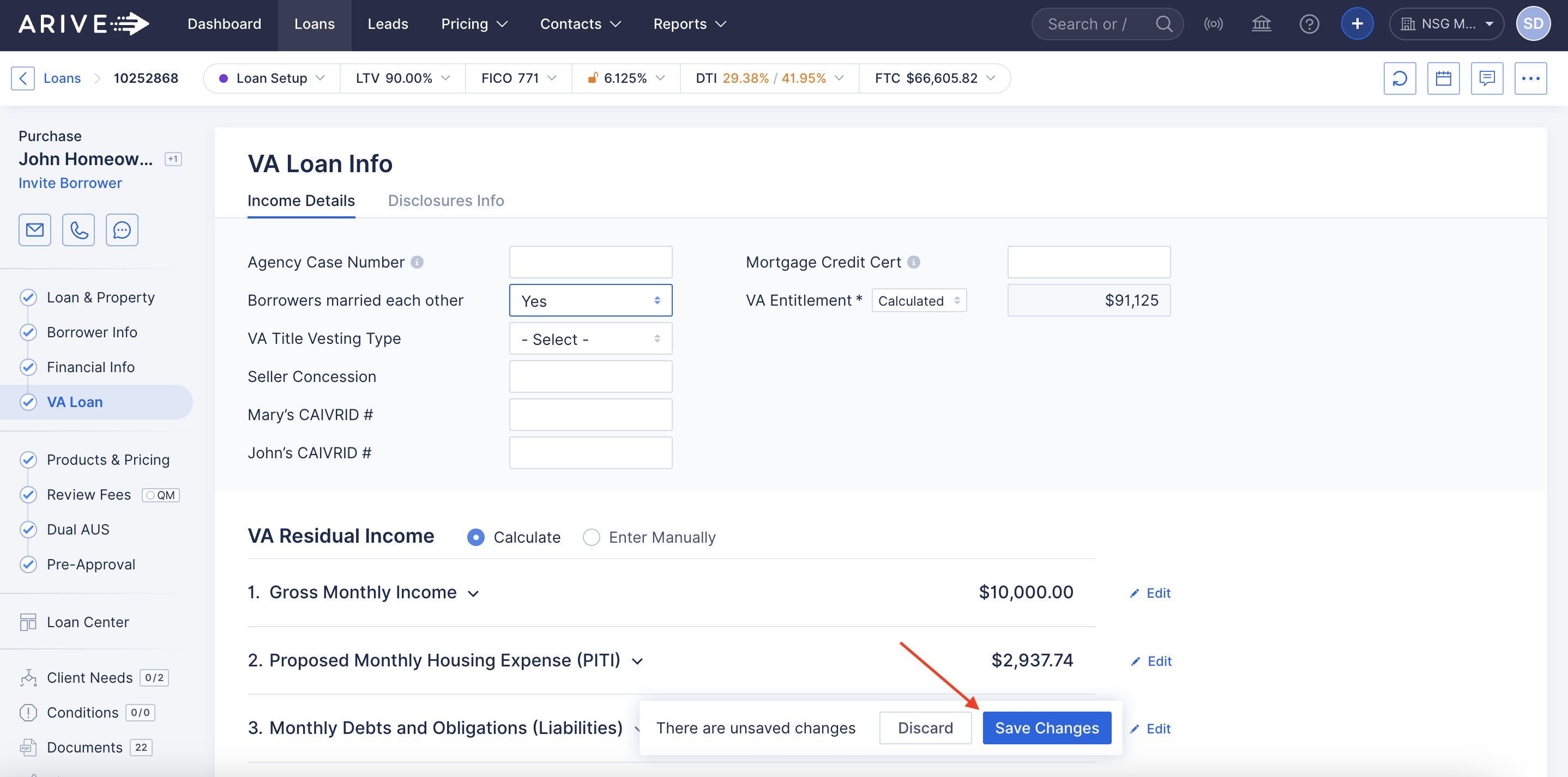Click the Agency Case Number input field
Image resolution: width=1568 pixels, height=777 pixels.
590,262
